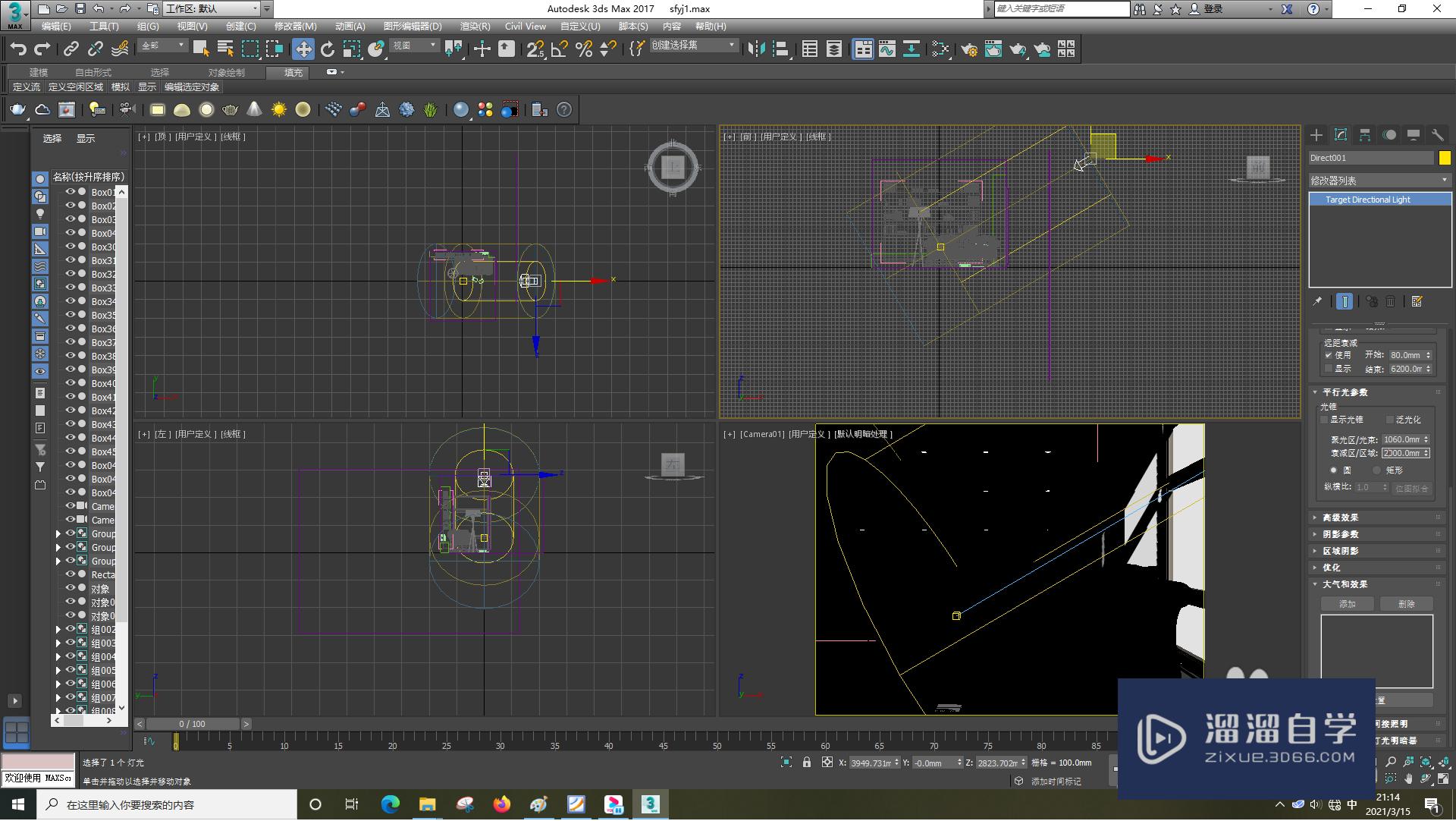Open Microsoft Edge from the Windows taskbar
Viewport: 1456px width, 821px height.
click(390, 805)
